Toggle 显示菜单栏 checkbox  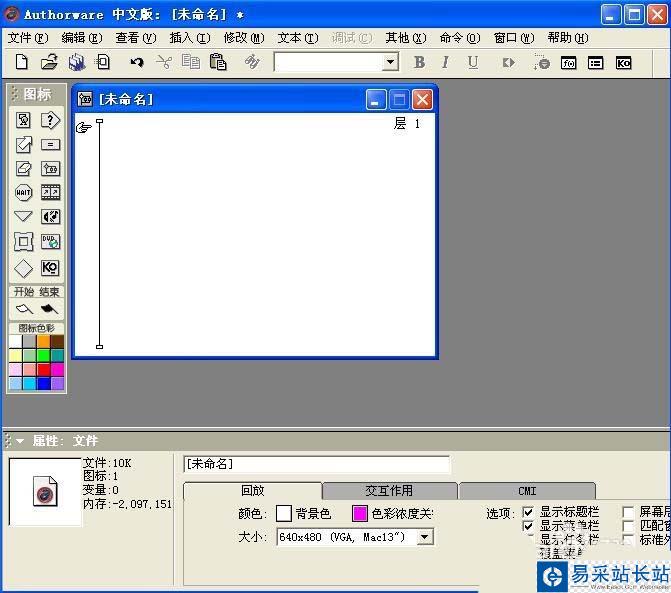click(x=528, y=526)
